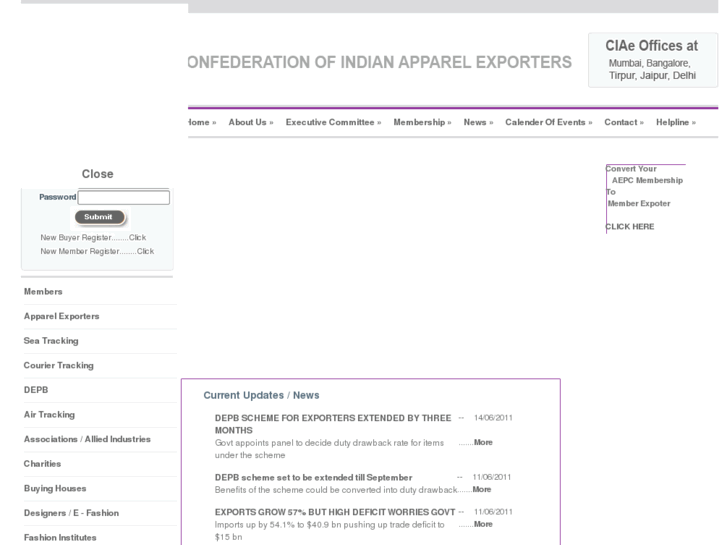727x545 pixels.
Task: Open the Helpline menu
Action: tap(676, 122)
